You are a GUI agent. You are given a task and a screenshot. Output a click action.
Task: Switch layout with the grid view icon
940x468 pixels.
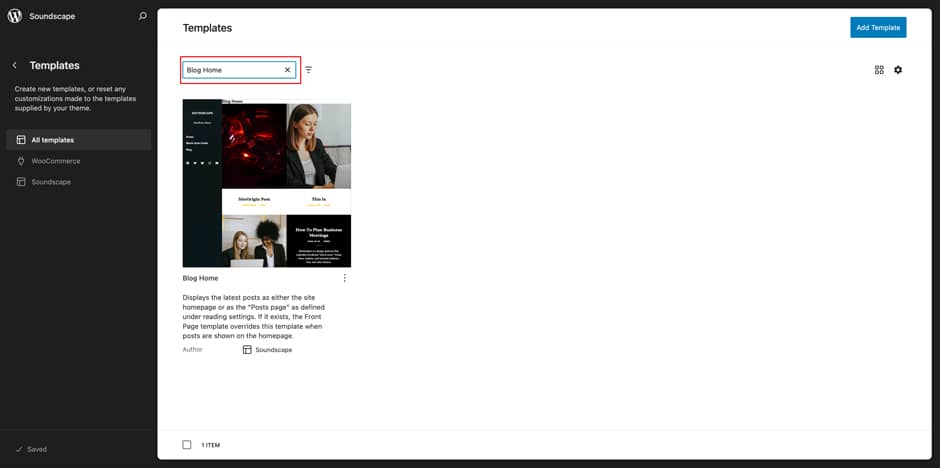coord(879,70)
